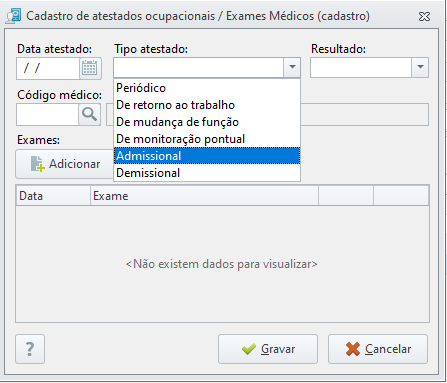Image resolution: width=447 pixels, height=383 pixels.
Task: Select De monitoração pontual option
Action: [x=207, y=139]
